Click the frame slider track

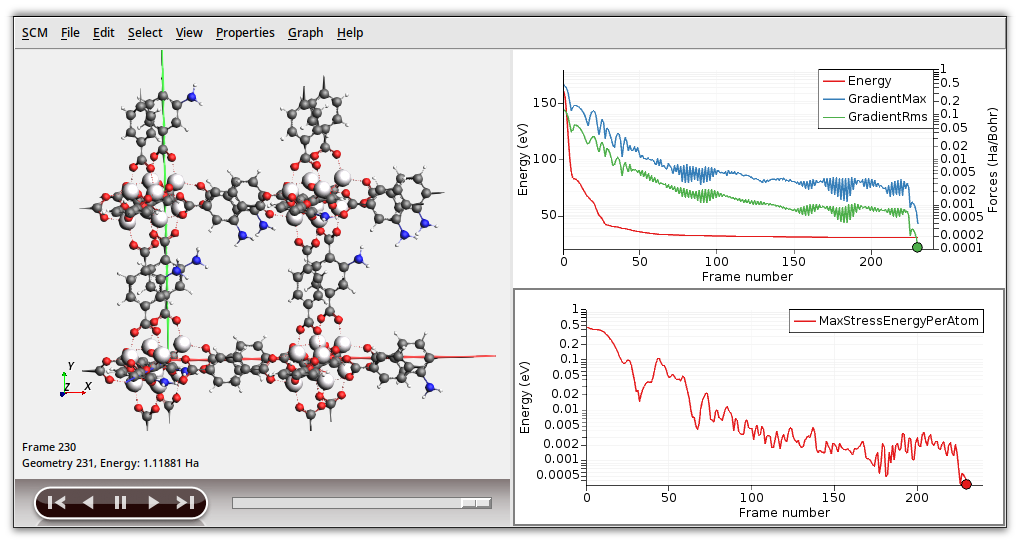click(x=362, y=503)
